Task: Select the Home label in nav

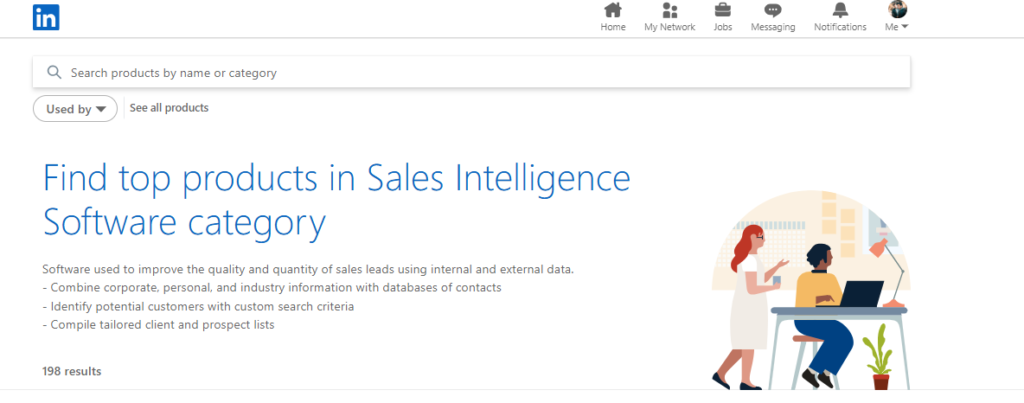Action: point(613,27)
